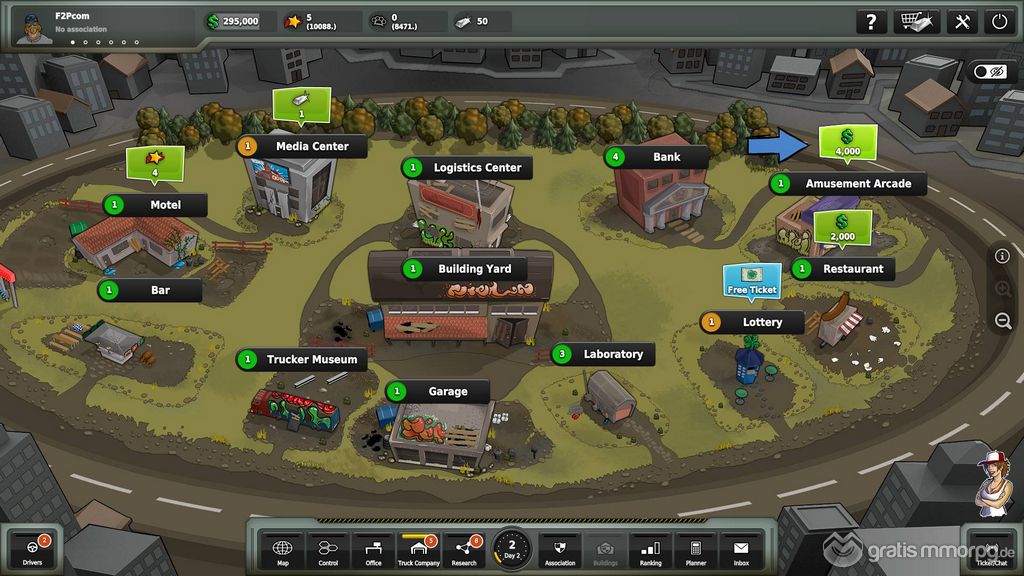Screen dimensions: 1024x576
Task: Open the Office menu icon
Action: 373,551
